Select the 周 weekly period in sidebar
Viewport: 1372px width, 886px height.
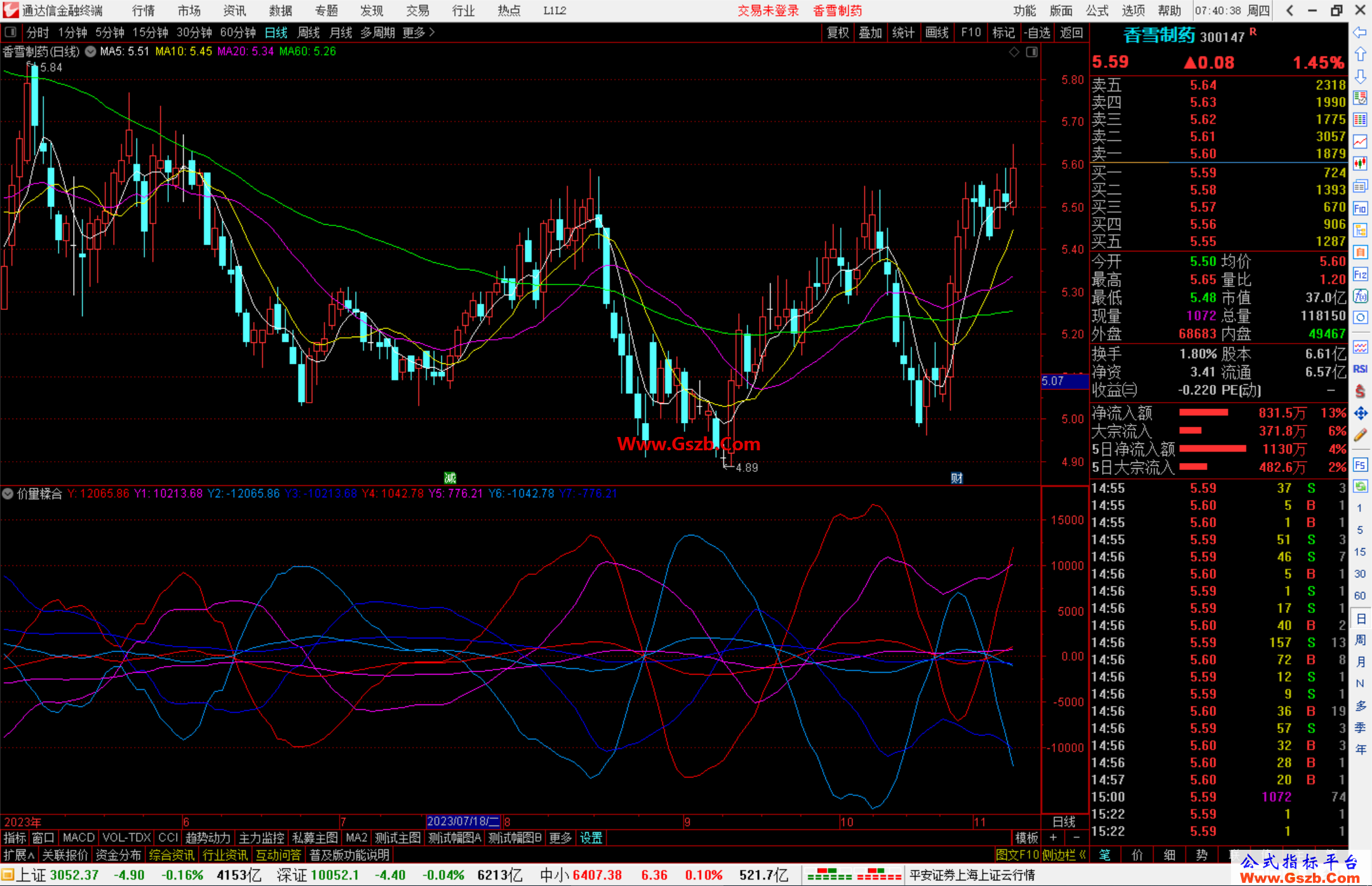click(x=1360, y=640)
